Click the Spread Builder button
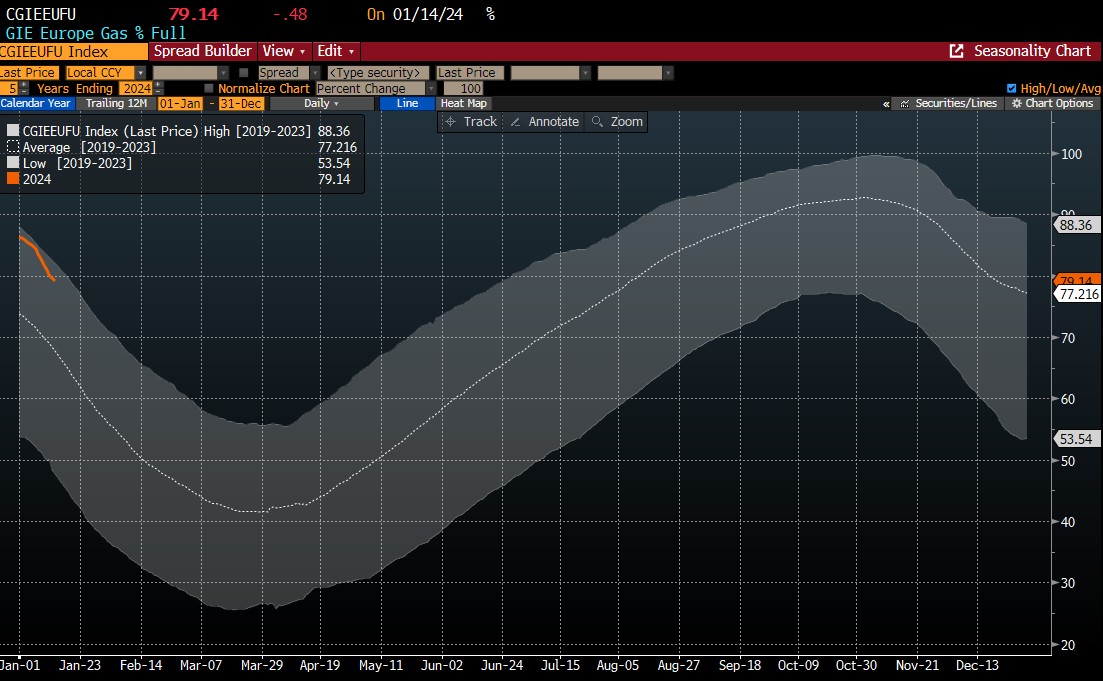The width and height of the screenshot is (1103, 681). 203,51
